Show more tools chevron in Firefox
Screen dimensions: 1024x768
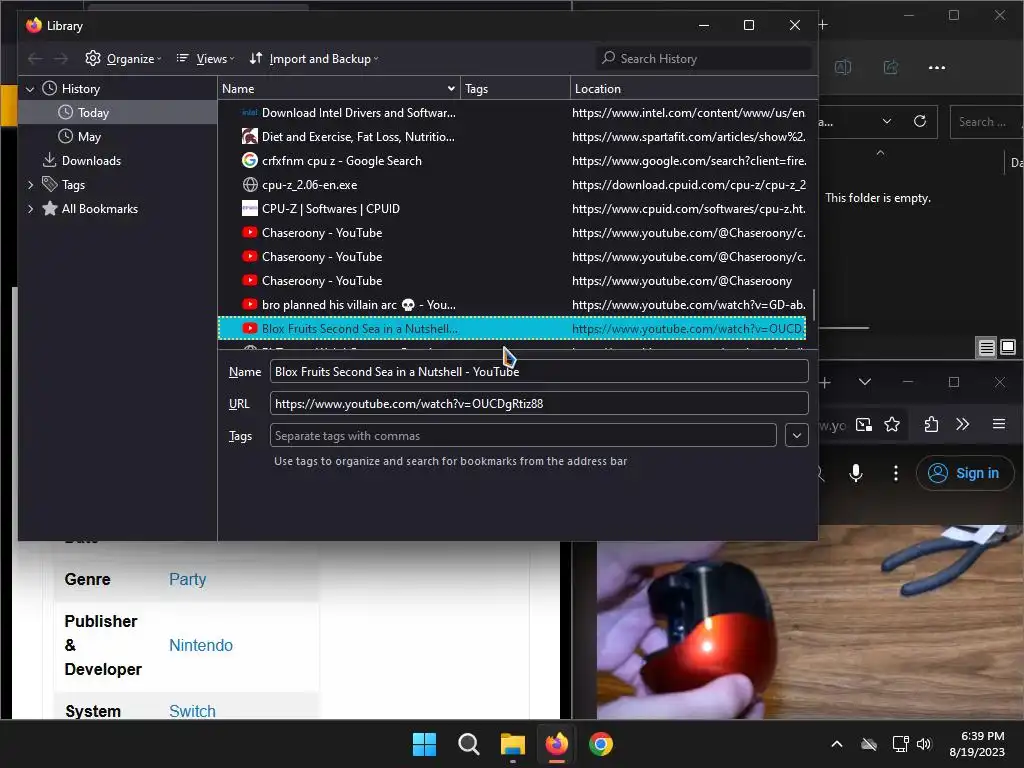(963, 424)
